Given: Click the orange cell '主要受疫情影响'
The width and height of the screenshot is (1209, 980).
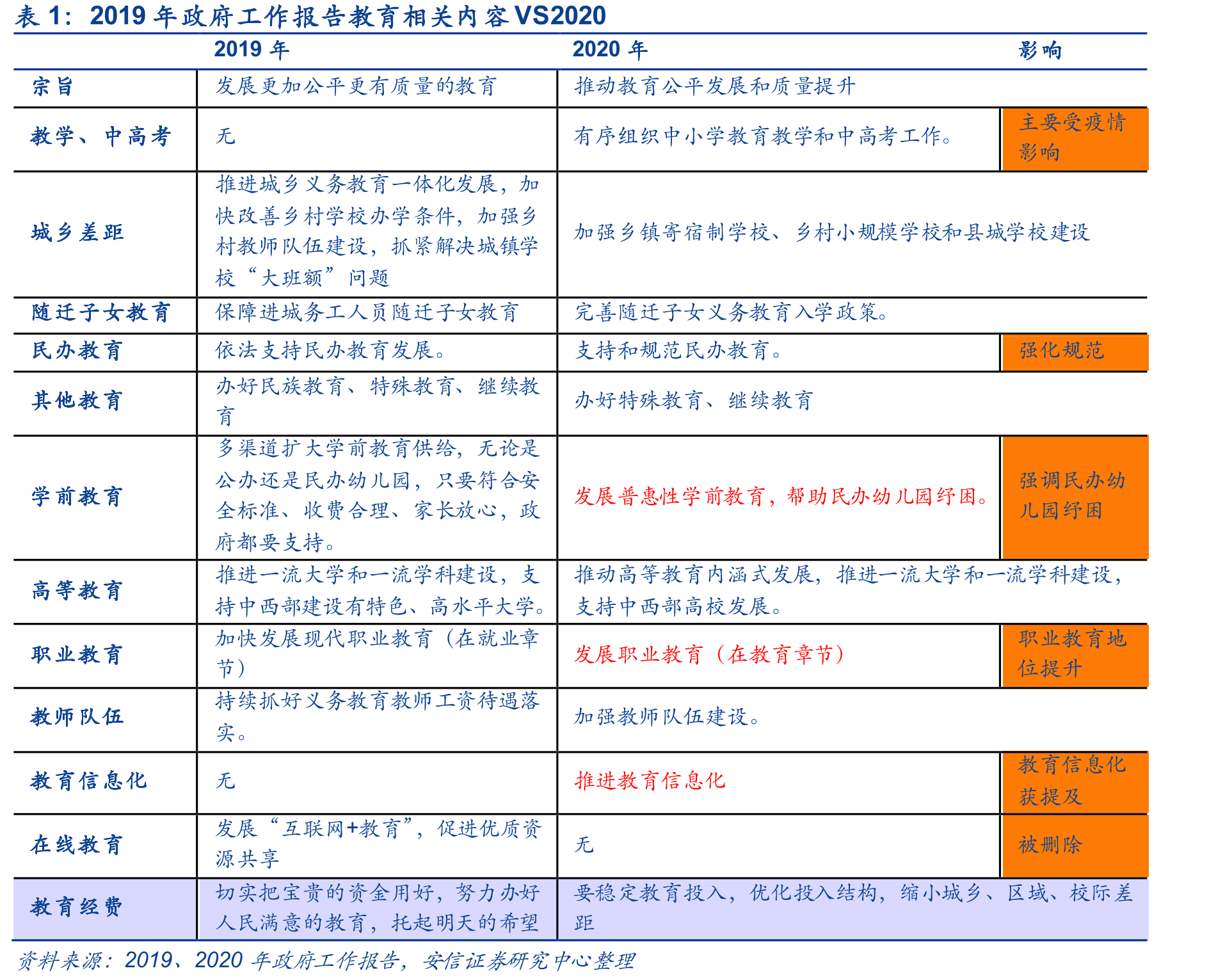Looking at the screenshot, I should (x=1075, y=138).
